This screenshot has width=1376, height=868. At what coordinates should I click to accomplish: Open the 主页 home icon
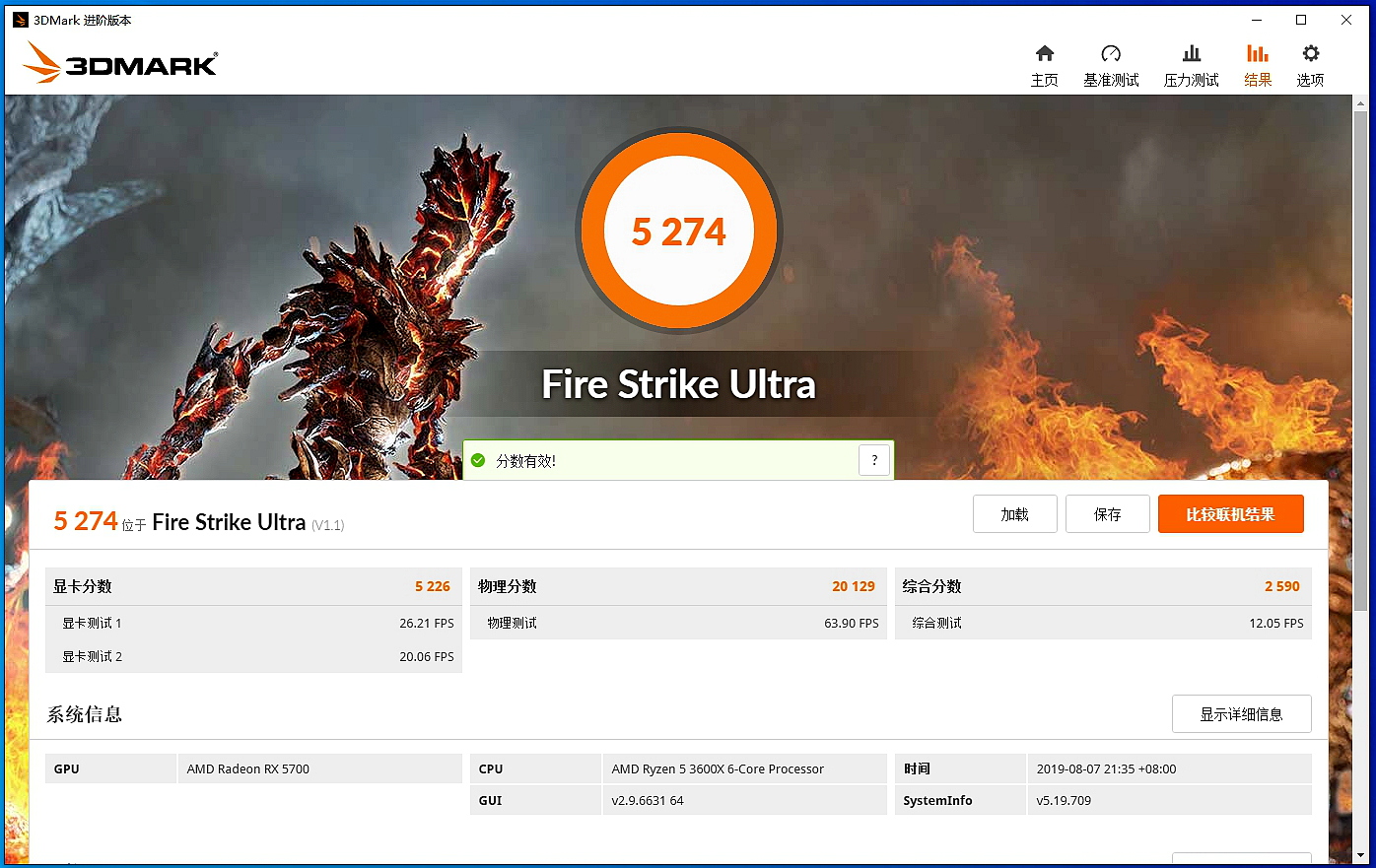(x=1044, y=64)
